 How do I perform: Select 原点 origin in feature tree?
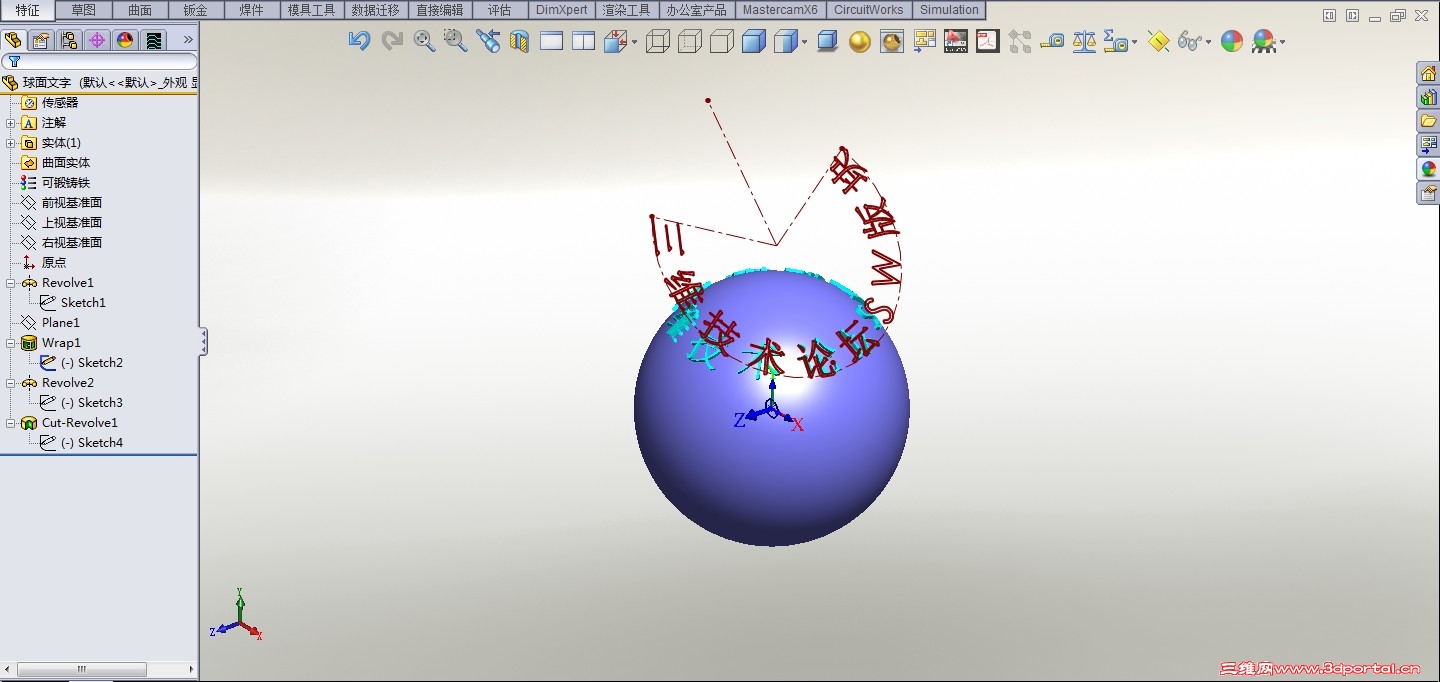pyautogui.click(x=54, y=263)
